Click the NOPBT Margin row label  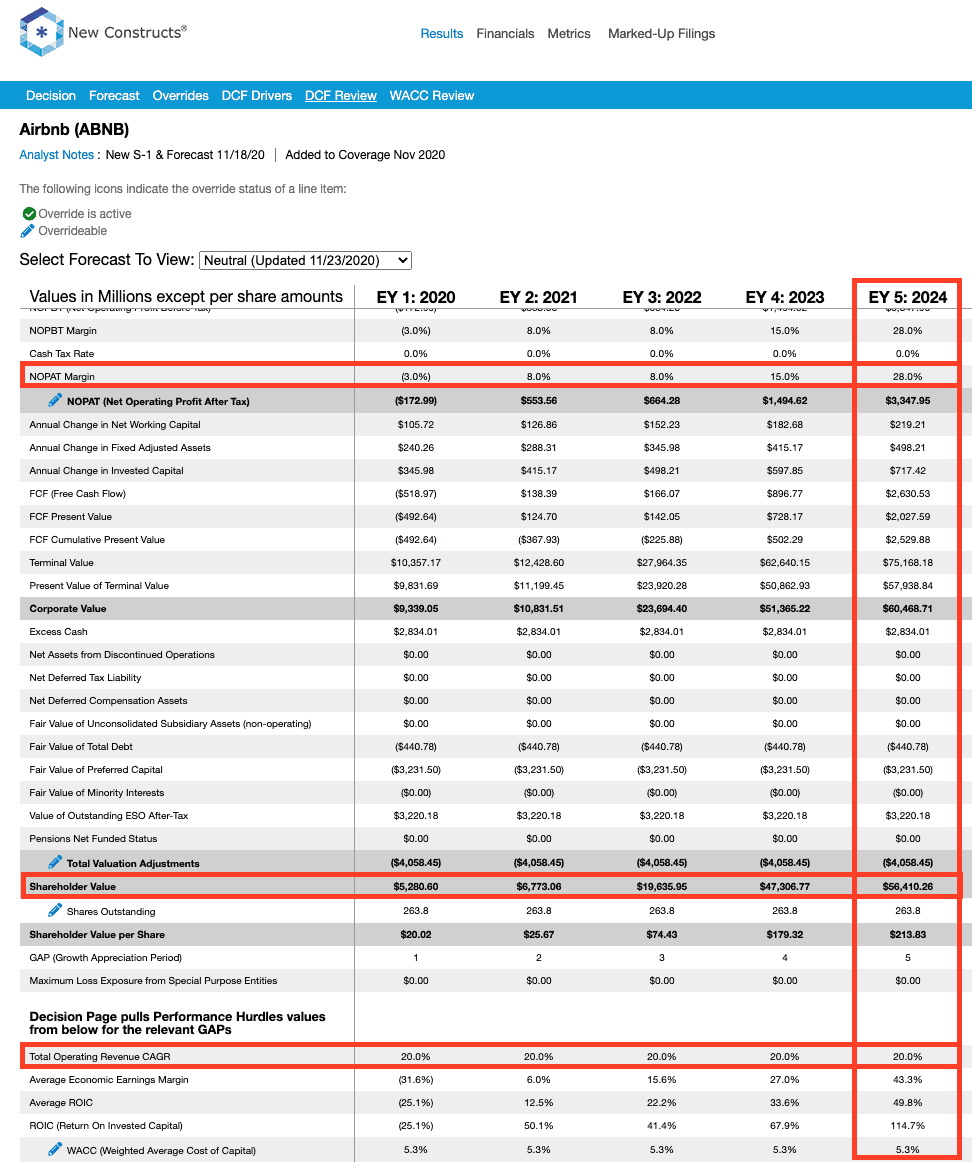click(63, 331)
